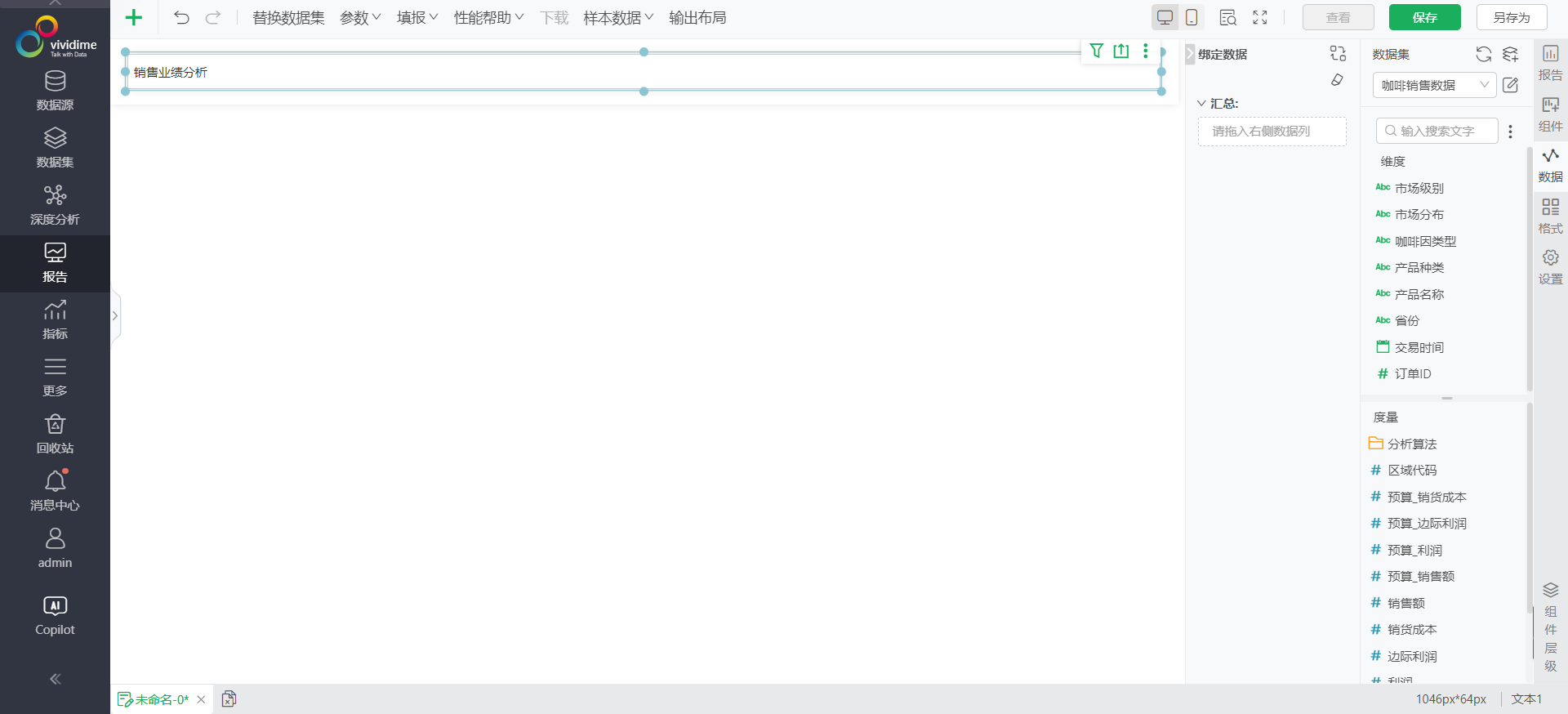
Task: Expand the left panel handle arrow
Action: (115, 315)
